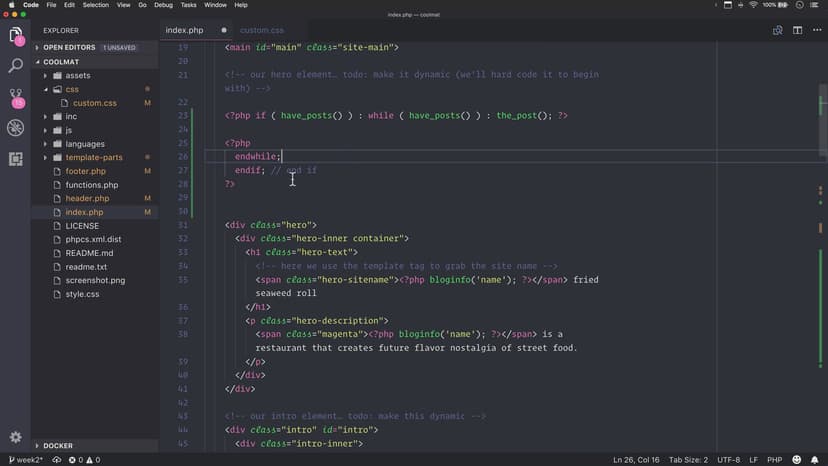Image resolution: width=828 pixels, height=466 pixels.
Task: Open the Debug view icon
Action: (x=16, y=128)
